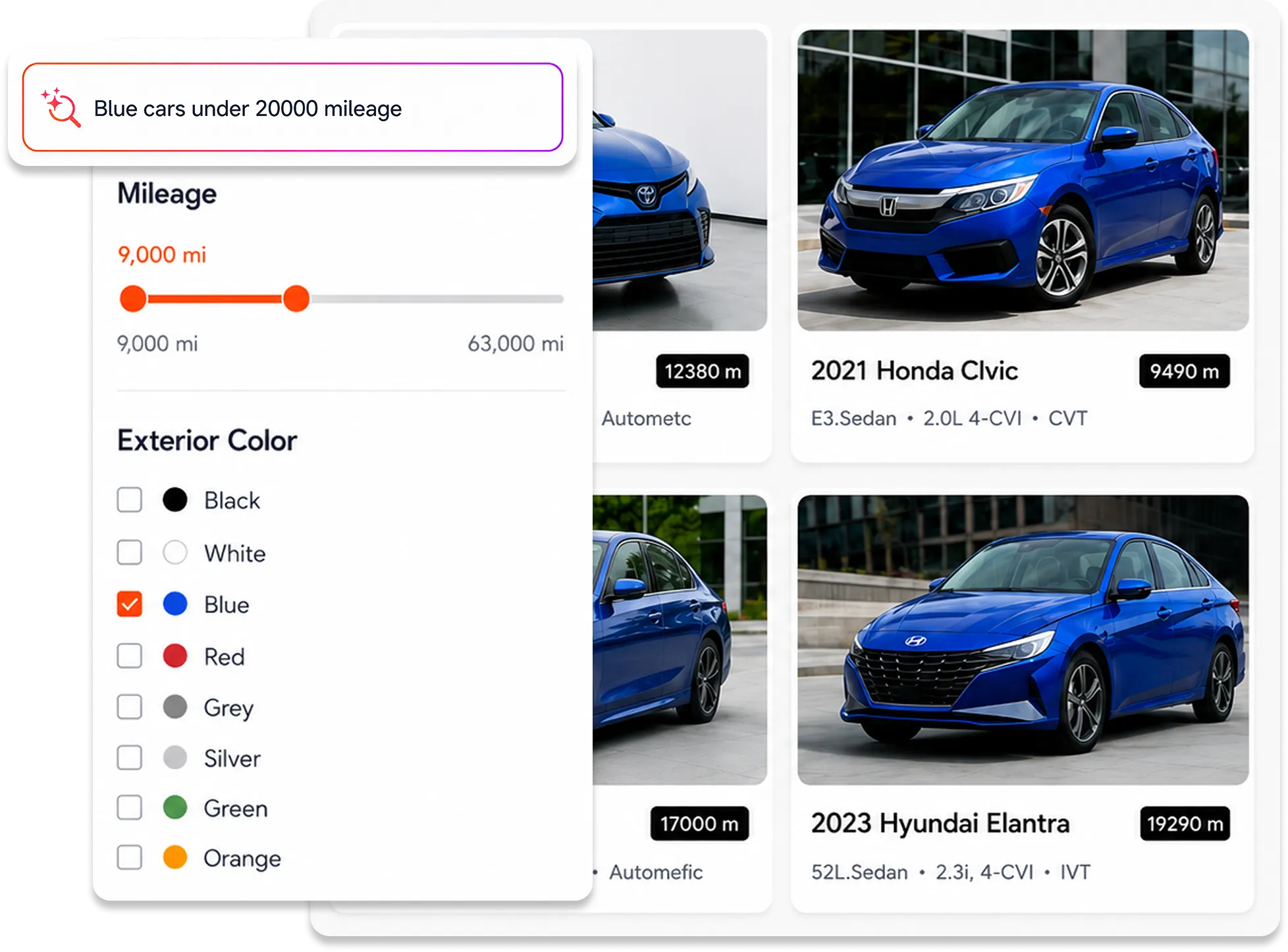The height and width of the screenshot is (952, 1288).
Task: Click the blue color swatch
Action: click(x=175, y=604)
